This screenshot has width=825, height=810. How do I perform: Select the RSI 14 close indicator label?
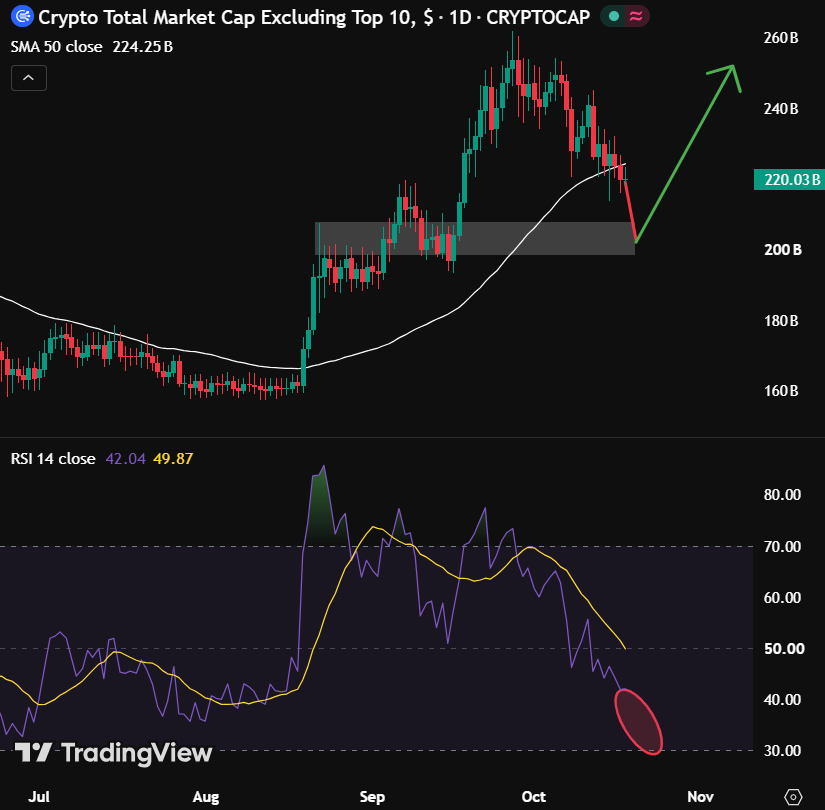click(53, 459)
